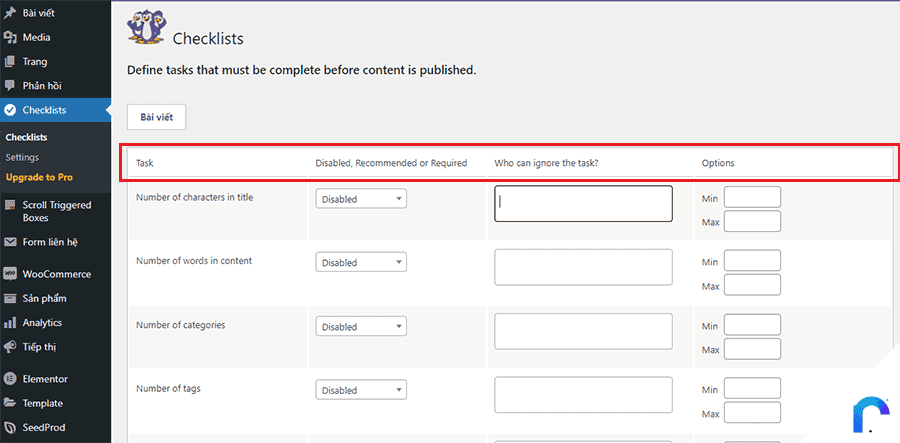900x443 pixels.
Task: Click the Analytics bar chart icon
Action: tap(10, 323)
